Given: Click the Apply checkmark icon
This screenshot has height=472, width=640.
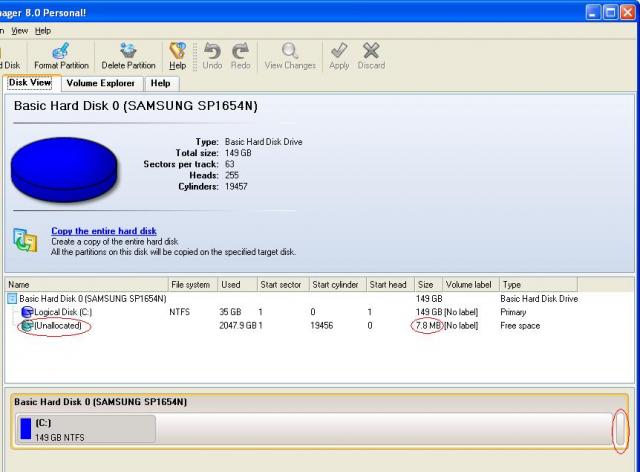Looking at the screenshot, I should (x=339, y=51).
